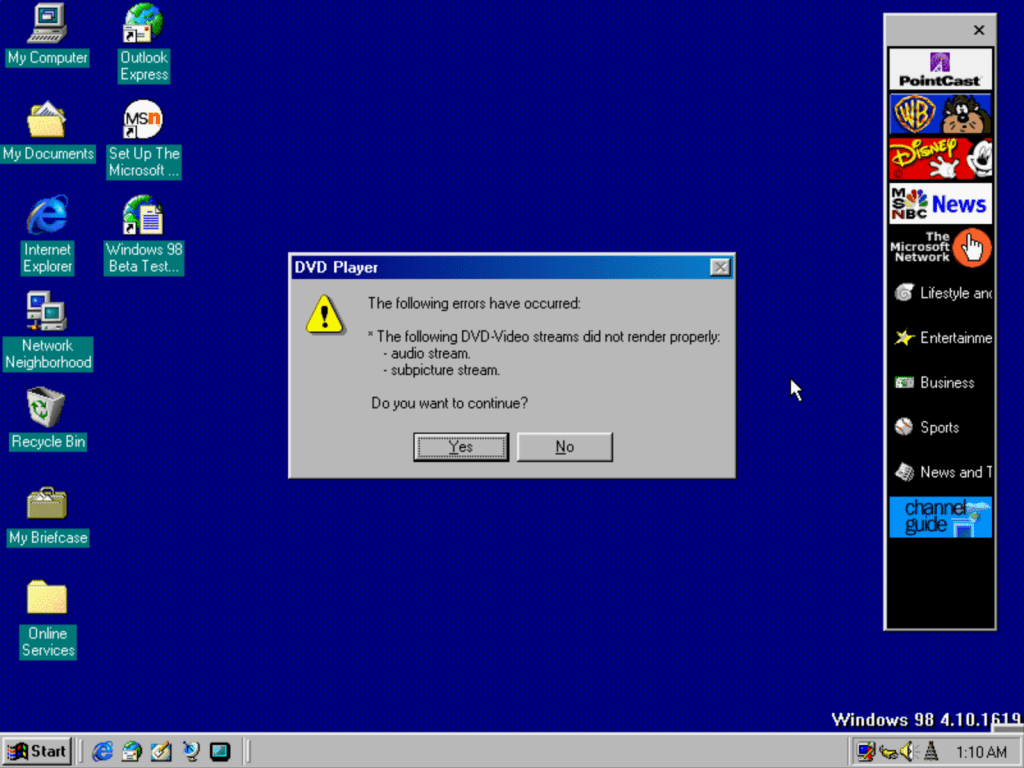Click the PointCast channel logo
The width and height of the screenshot is (1024, 768).
point(940,69)
